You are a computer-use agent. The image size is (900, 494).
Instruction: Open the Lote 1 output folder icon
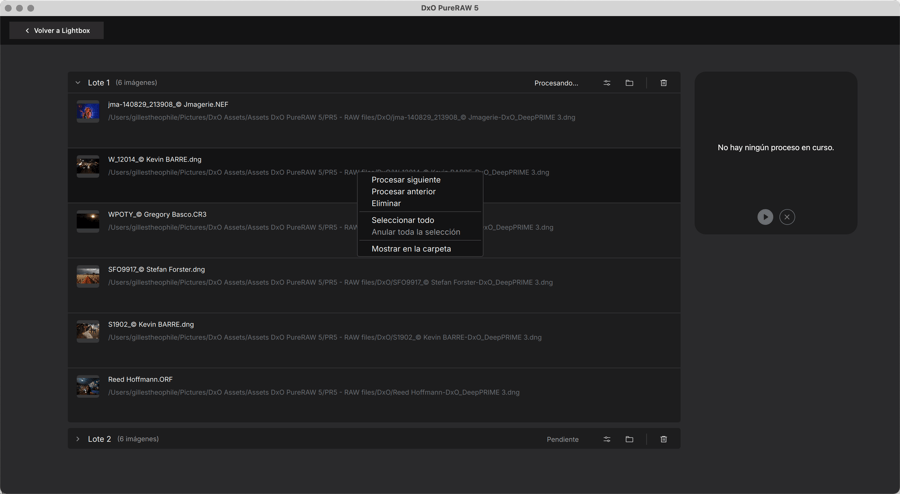[629, 83]
